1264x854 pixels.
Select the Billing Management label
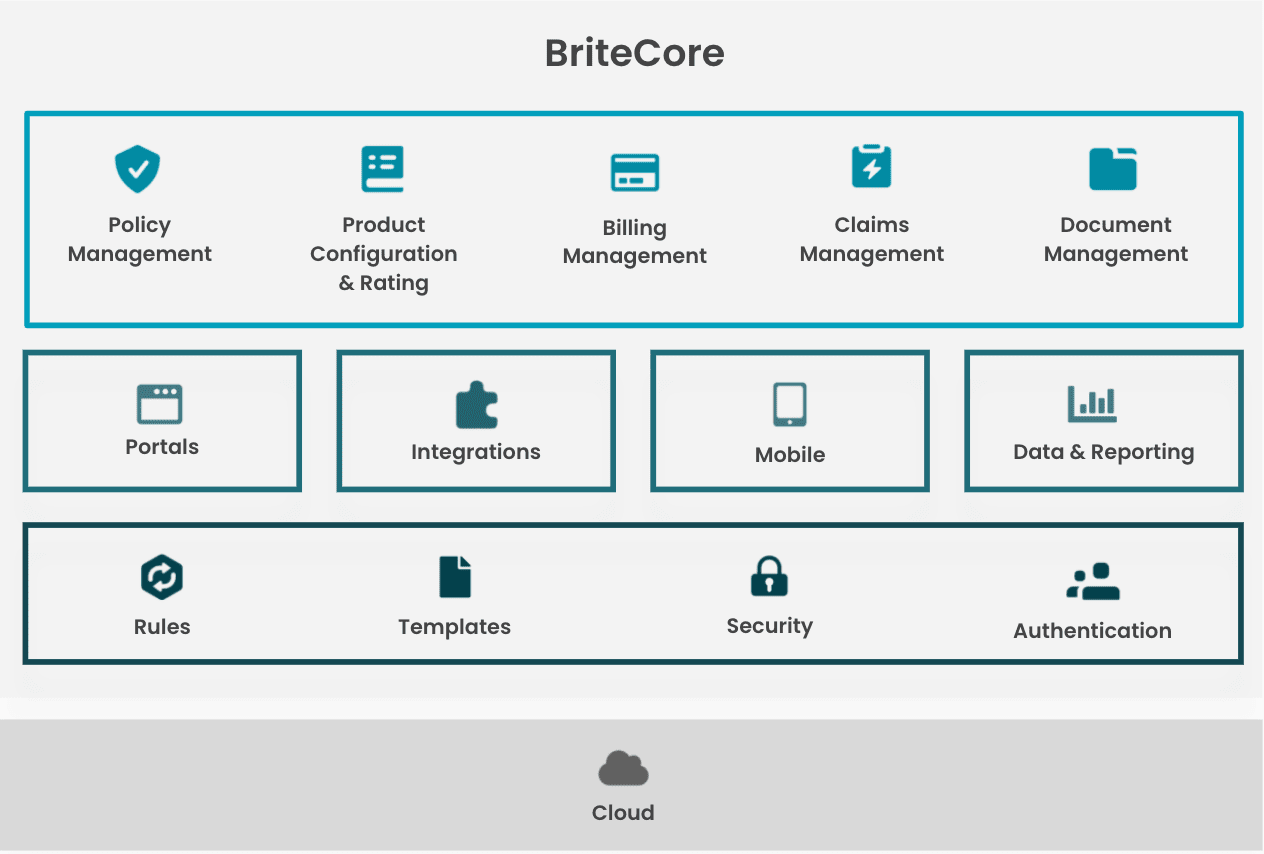635,243
